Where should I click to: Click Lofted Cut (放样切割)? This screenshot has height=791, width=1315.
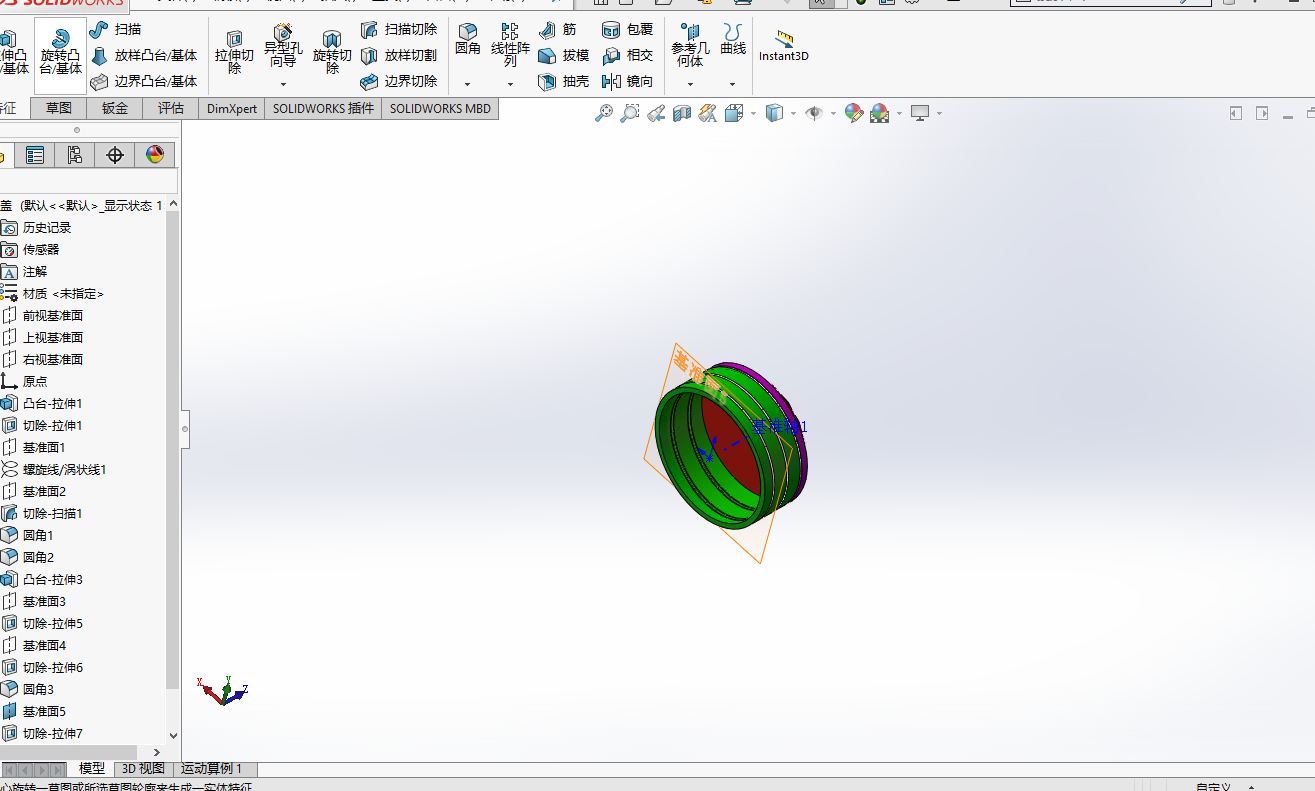click(399, 56)
